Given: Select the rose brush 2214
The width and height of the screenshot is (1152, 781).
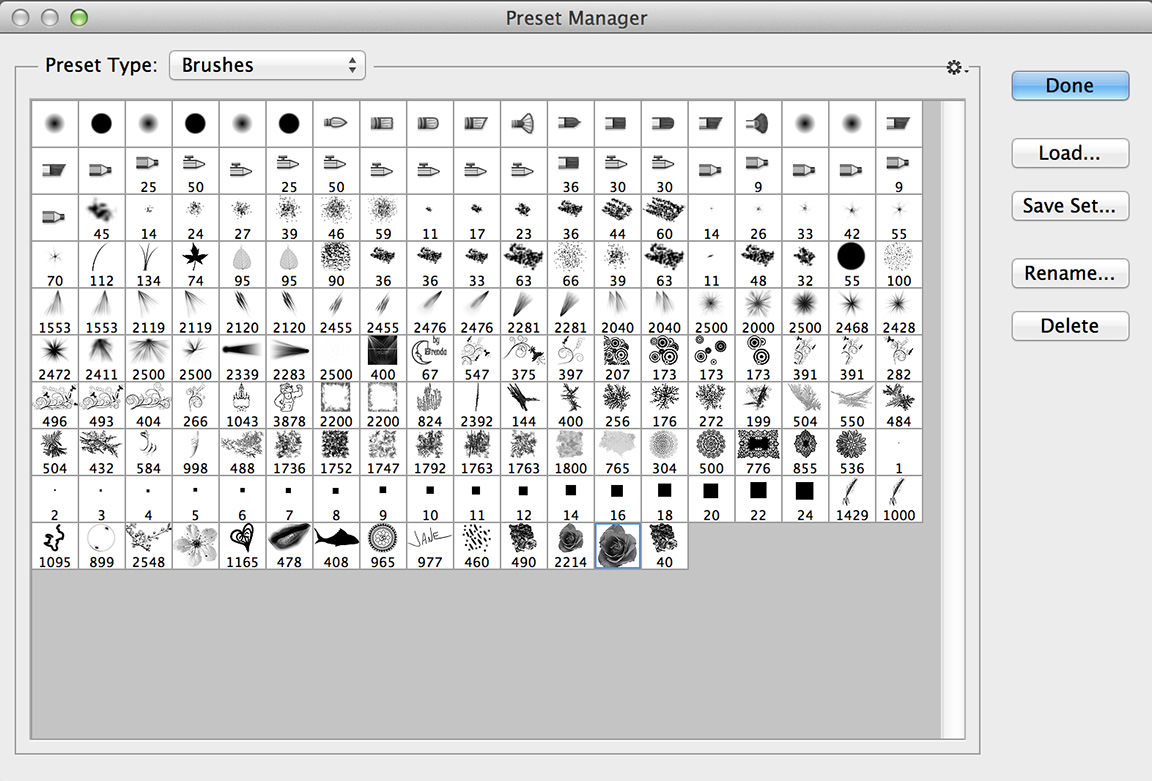Looking at the screenshot, I should pos(570,546).
